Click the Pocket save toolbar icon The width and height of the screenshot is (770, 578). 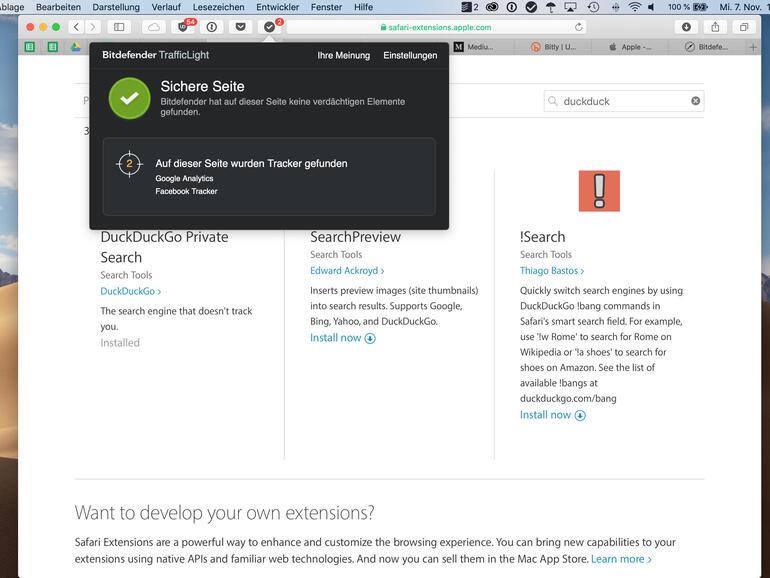coord(240,27)
